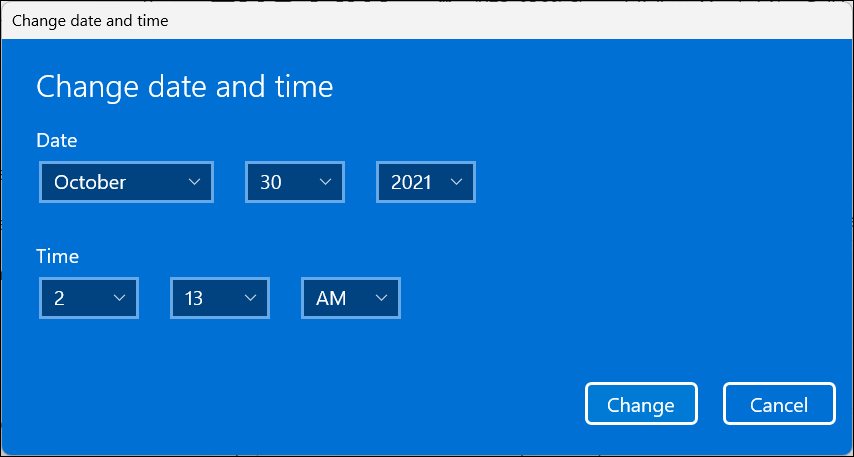This screenshot has width=854, height=457.
Task: Click the chevron arrow beside year 2021
Action: [x=456, y=182]
